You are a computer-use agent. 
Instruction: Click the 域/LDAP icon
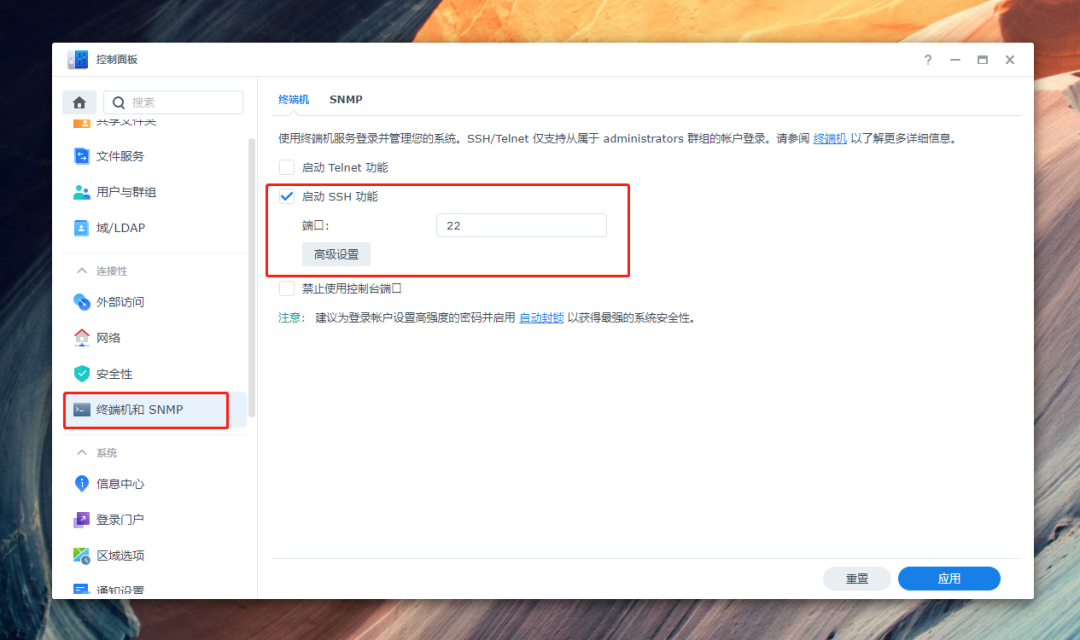(81, 228)
